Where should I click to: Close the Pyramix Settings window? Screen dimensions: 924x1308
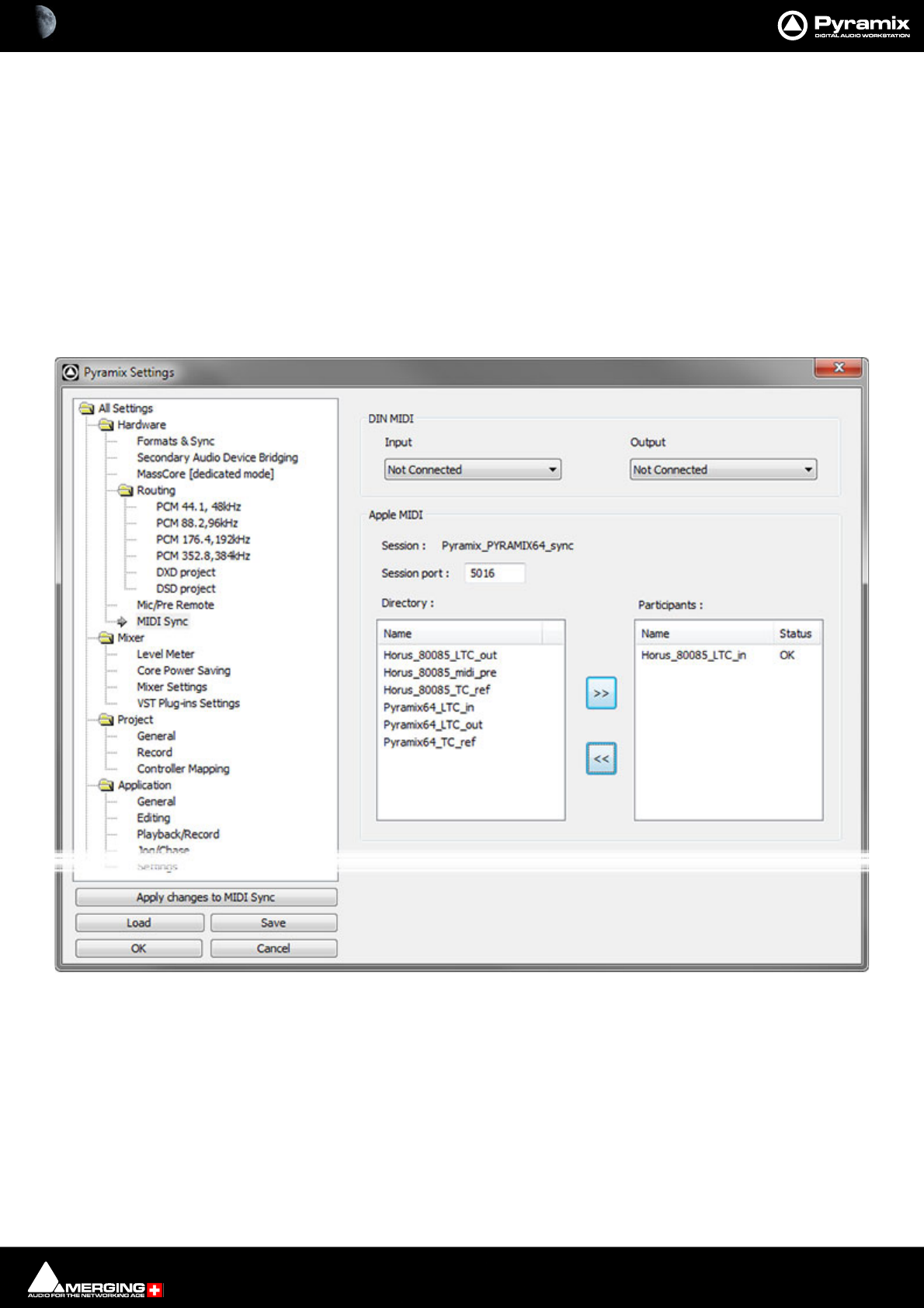839,367
